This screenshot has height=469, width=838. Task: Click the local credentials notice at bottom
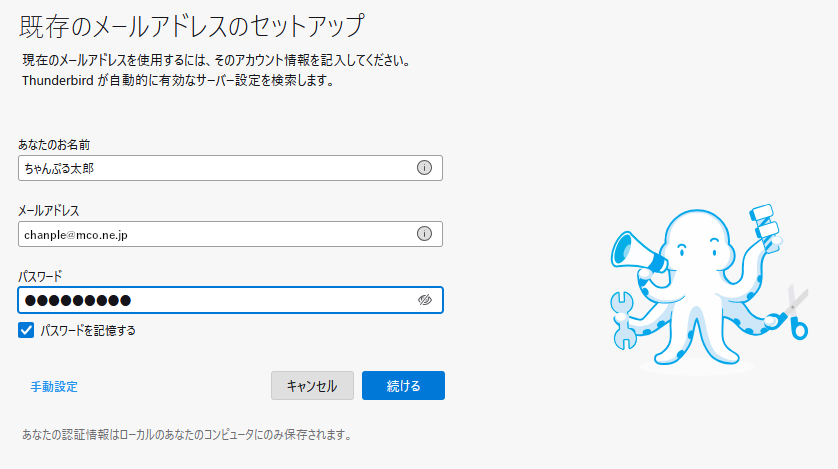(187, 435)
